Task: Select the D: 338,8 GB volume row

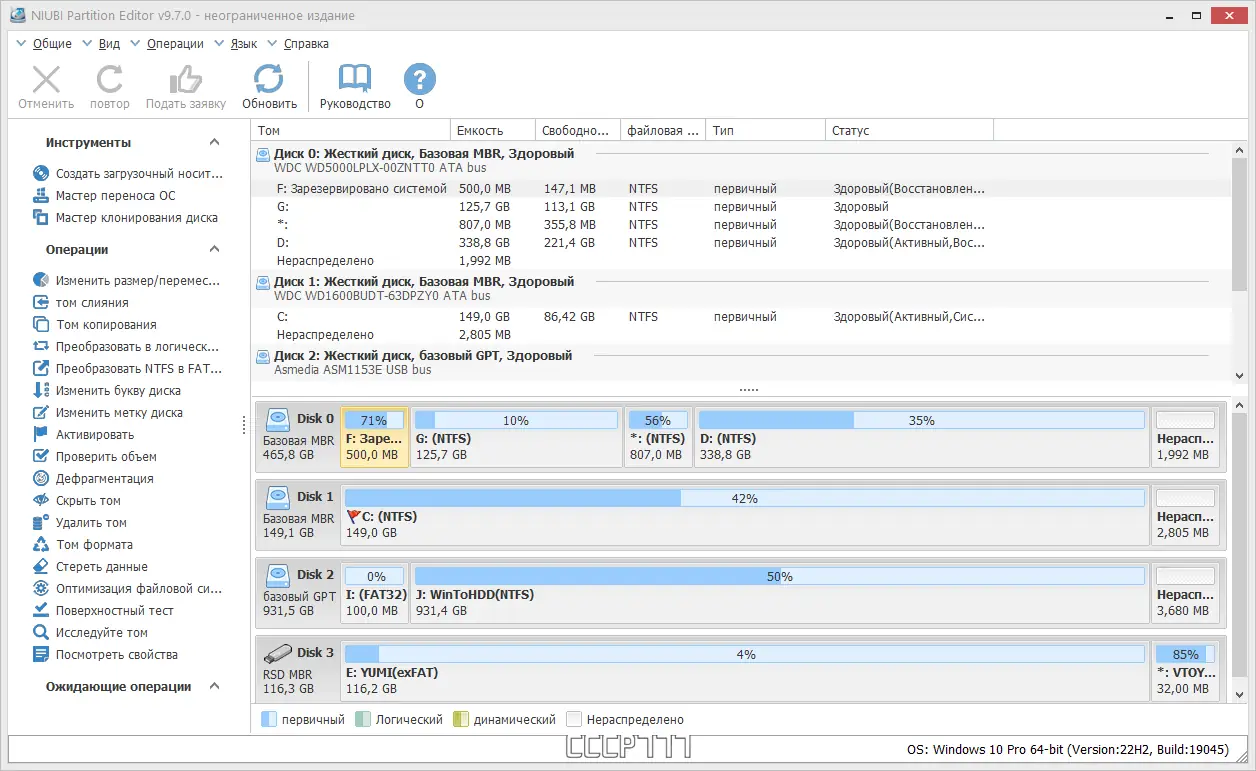Action: coord(741,243)
